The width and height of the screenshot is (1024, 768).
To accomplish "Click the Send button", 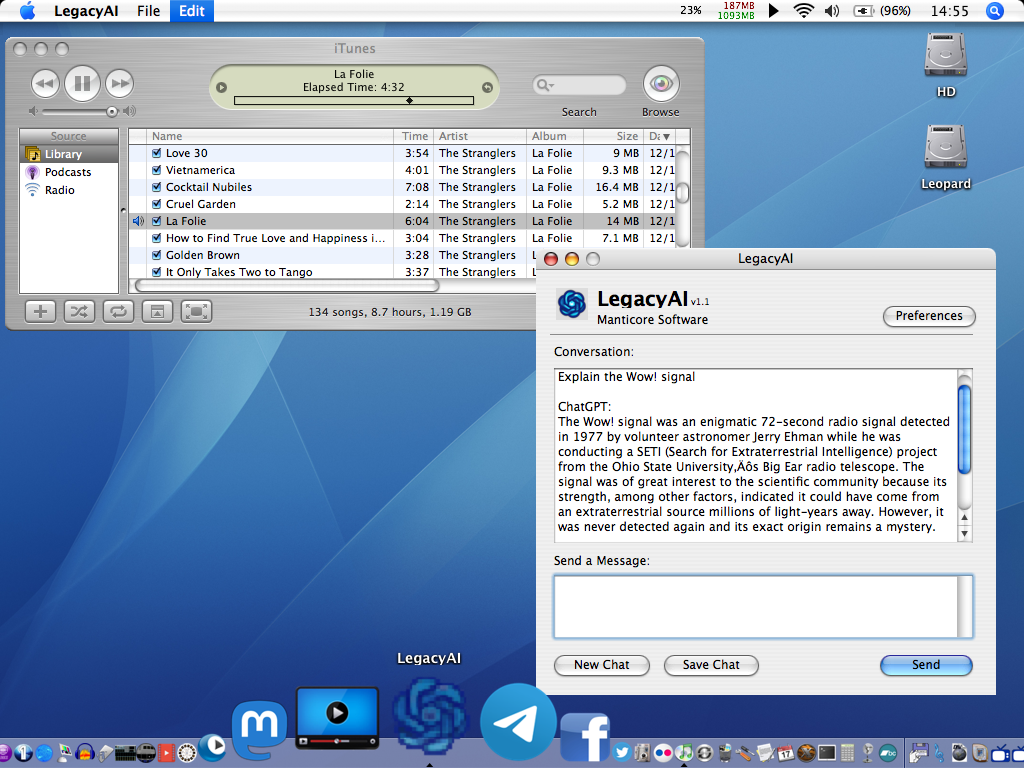I will (926, 665).
